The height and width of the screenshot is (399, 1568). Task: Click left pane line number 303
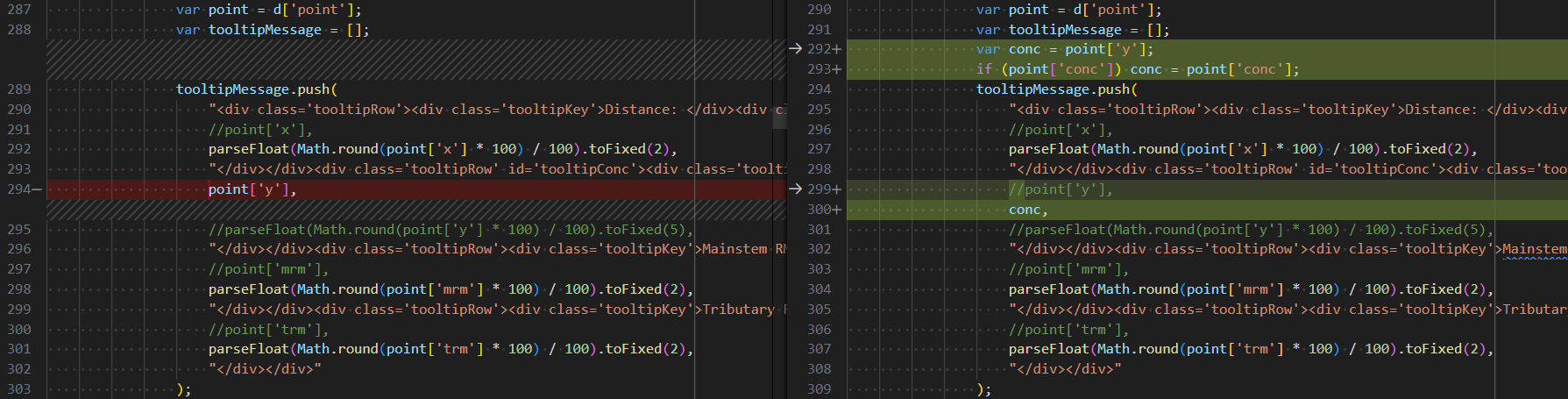18,389
